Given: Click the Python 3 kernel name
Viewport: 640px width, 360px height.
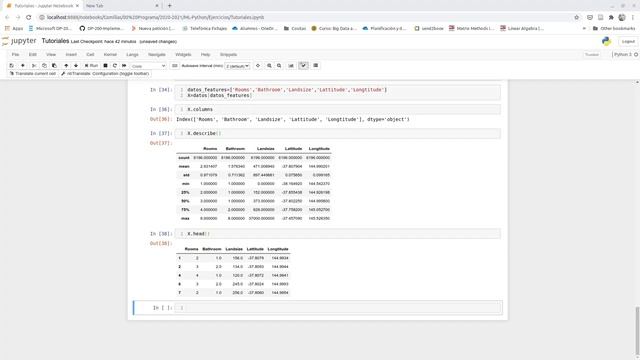Looking at the screenshot, I should click(x=622, y=55).
